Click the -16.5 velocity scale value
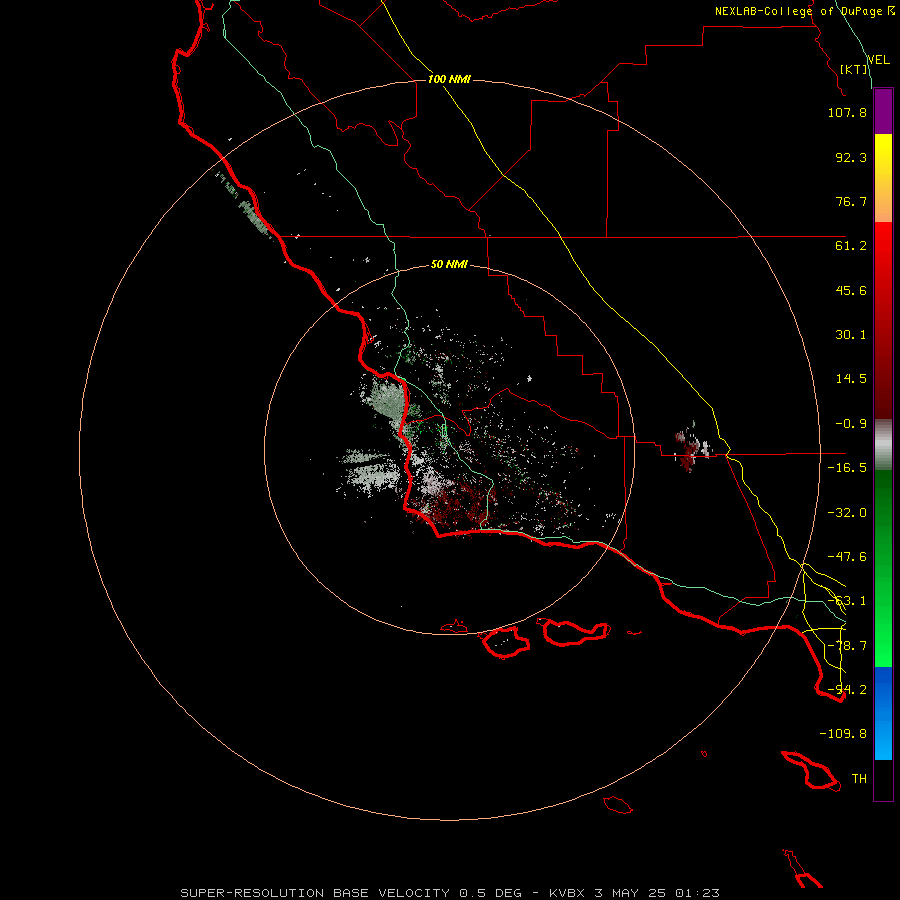900x900 pixels. click(x=847, y=468)
